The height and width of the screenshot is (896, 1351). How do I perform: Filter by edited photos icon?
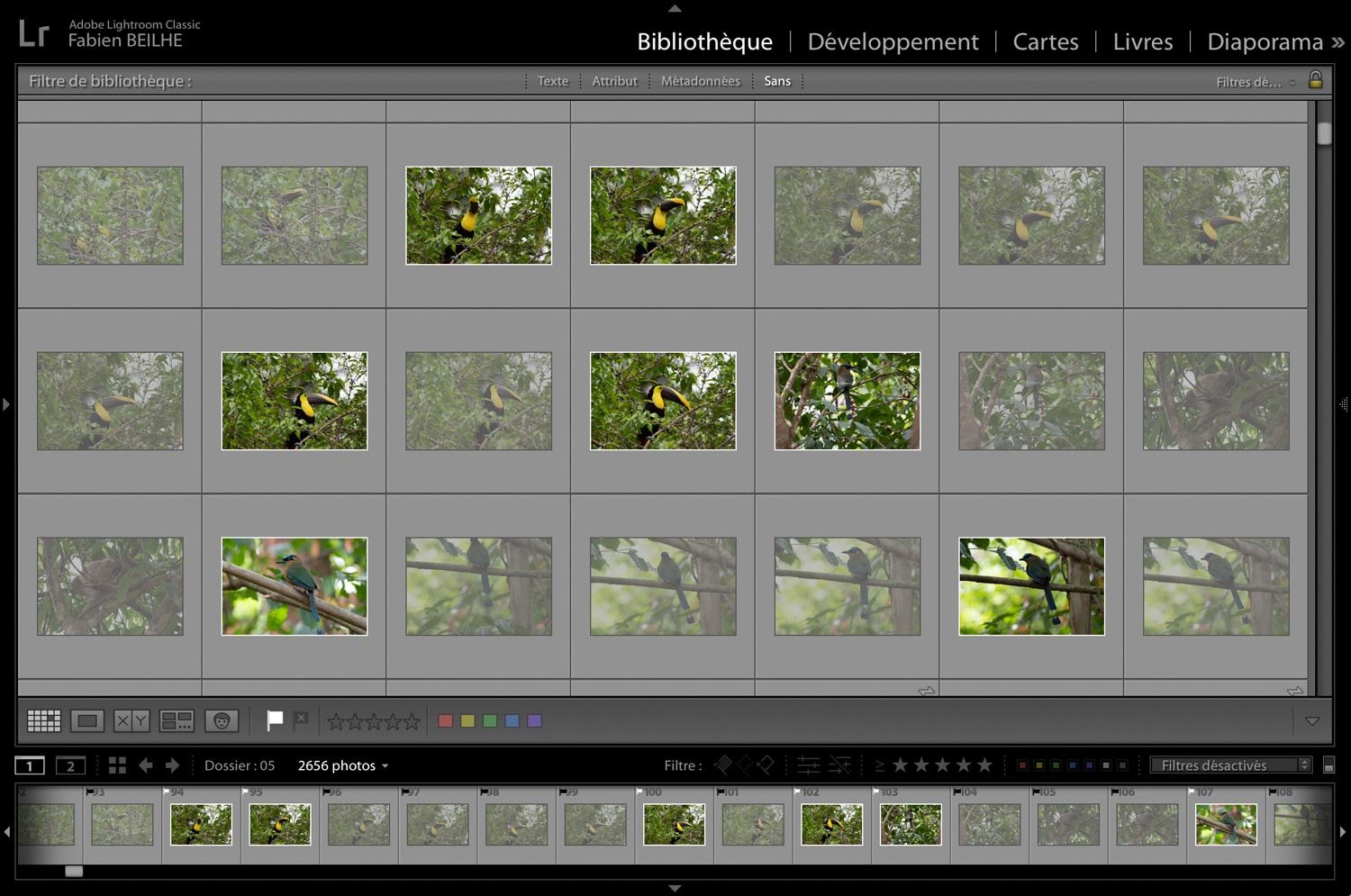coord(809,765)
